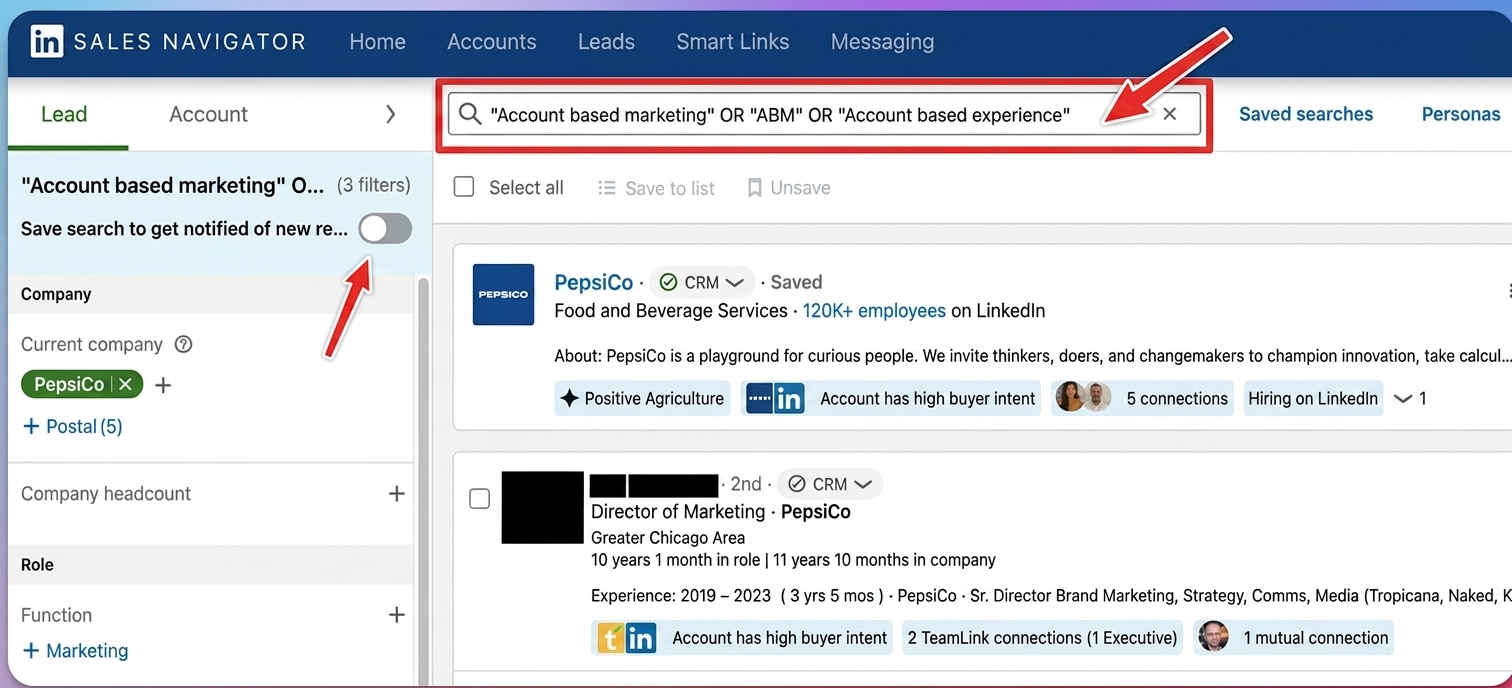Open CRM dropdown on lead result
The width and height of the screenshot is (1512, 688).
(x=829, y=484)
